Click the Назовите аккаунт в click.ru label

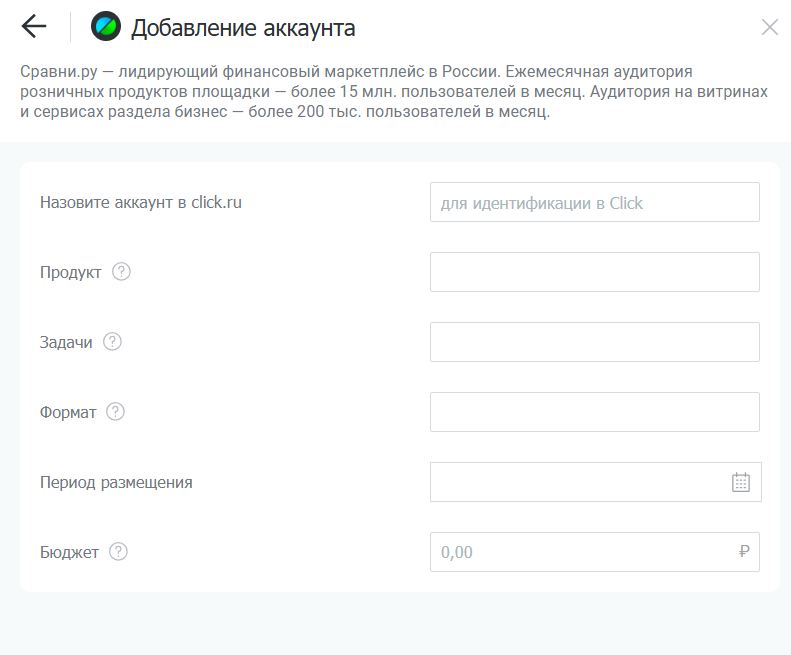coord(141,202)
